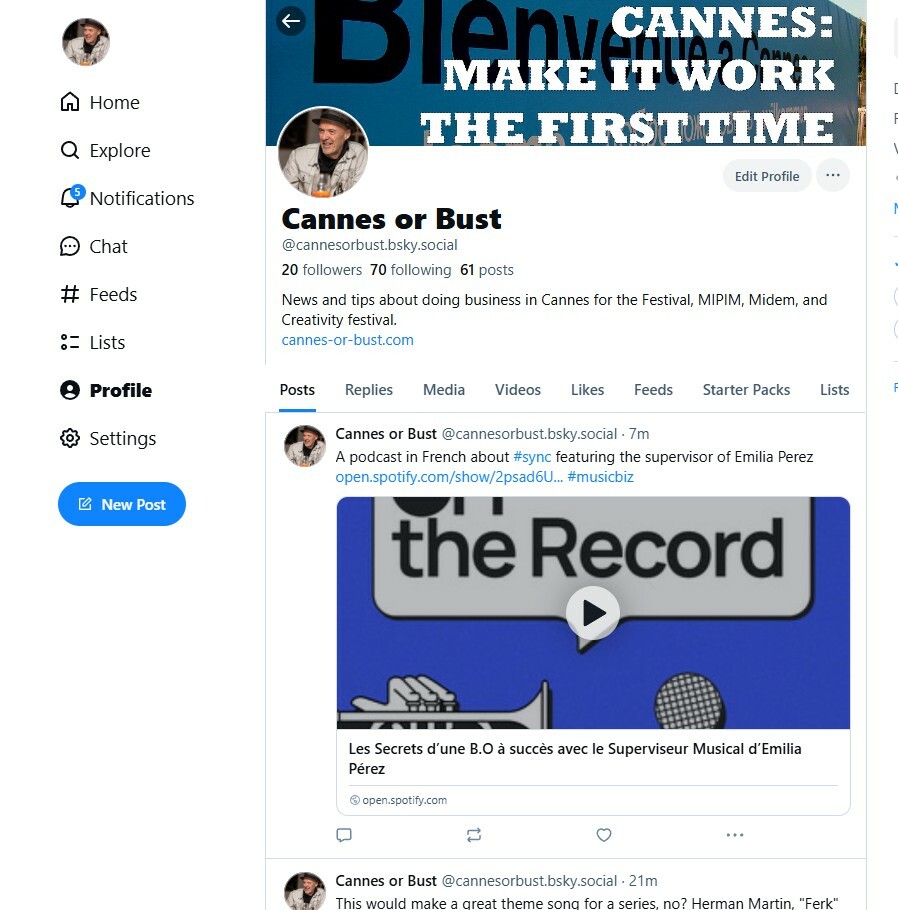Viewport: 898px width, 910px height.
Task: Open Lists from sidebar
Action: click(93, 342)
